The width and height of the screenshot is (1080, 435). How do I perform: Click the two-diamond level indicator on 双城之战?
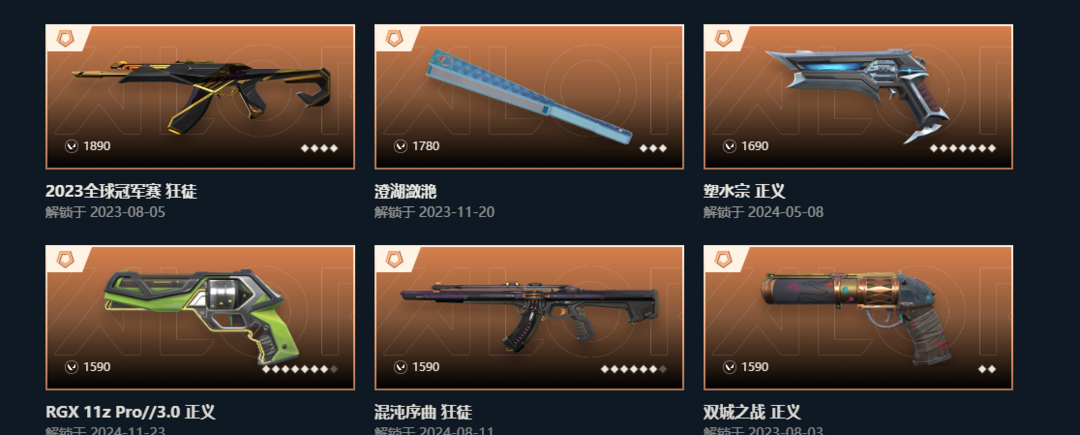987,369
